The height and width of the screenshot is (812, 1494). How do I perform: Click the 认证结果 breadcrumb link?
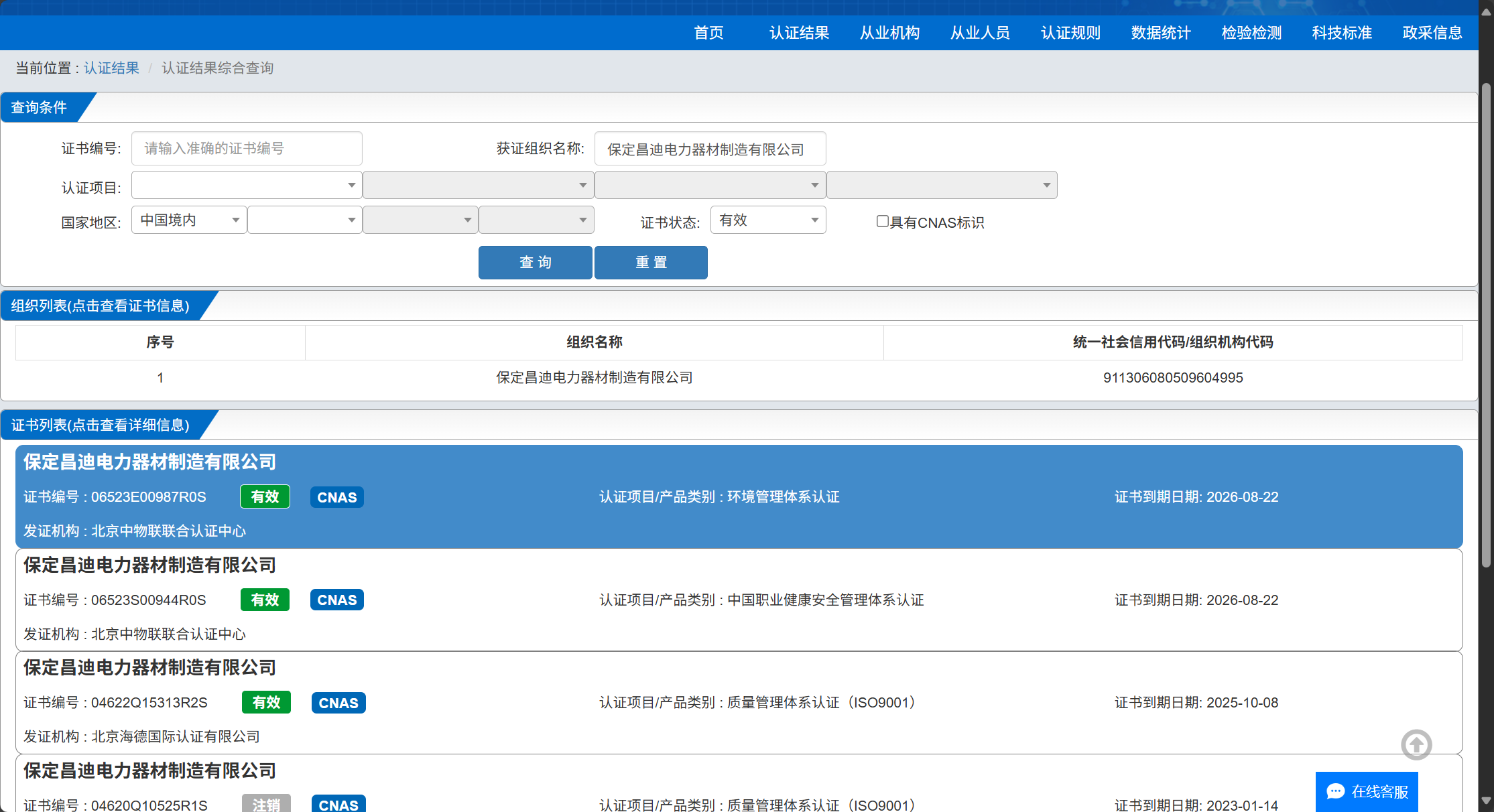pos(111,68)
